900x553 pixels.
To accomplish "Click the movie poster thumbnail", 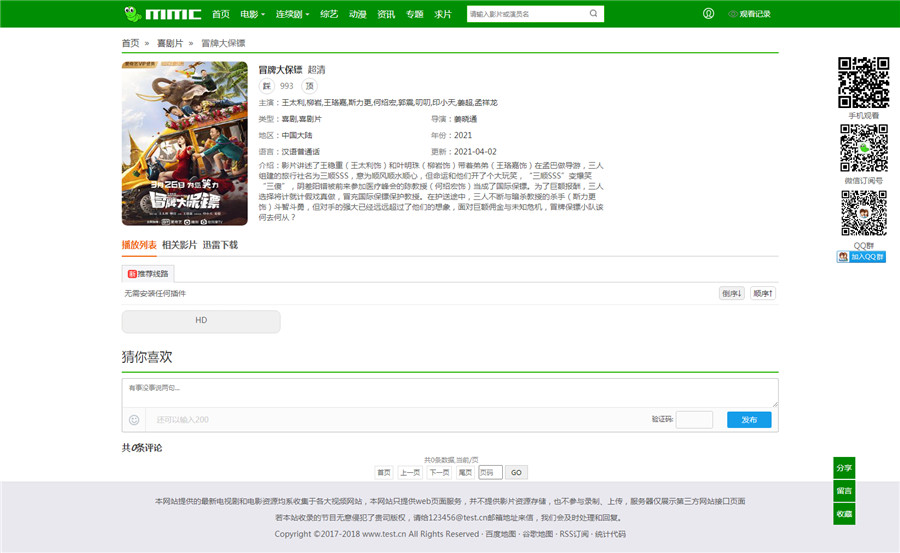I will coord(184,143).
